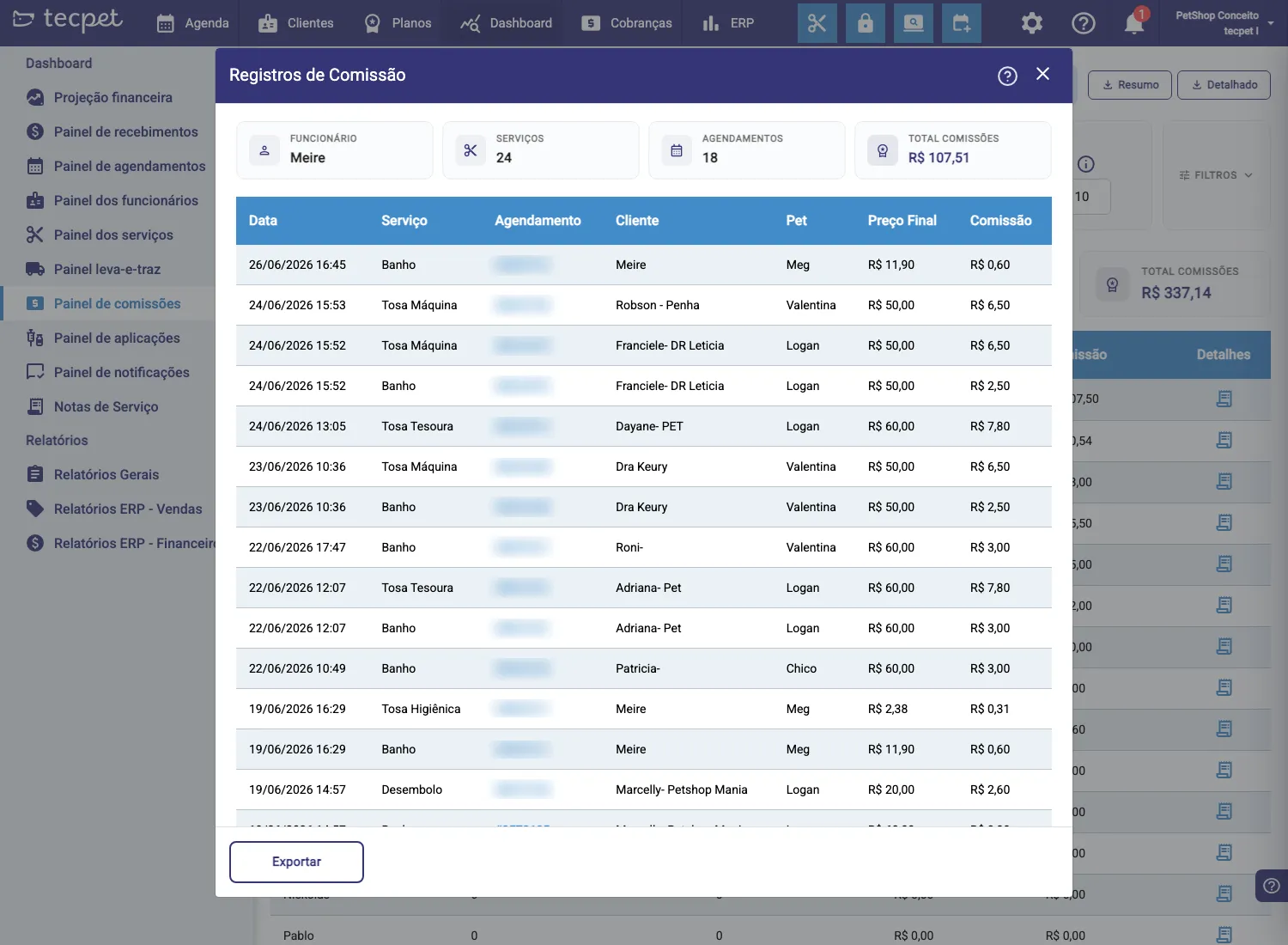
Task: Click the Chico pet cell
Action: [x=801, y=668]
